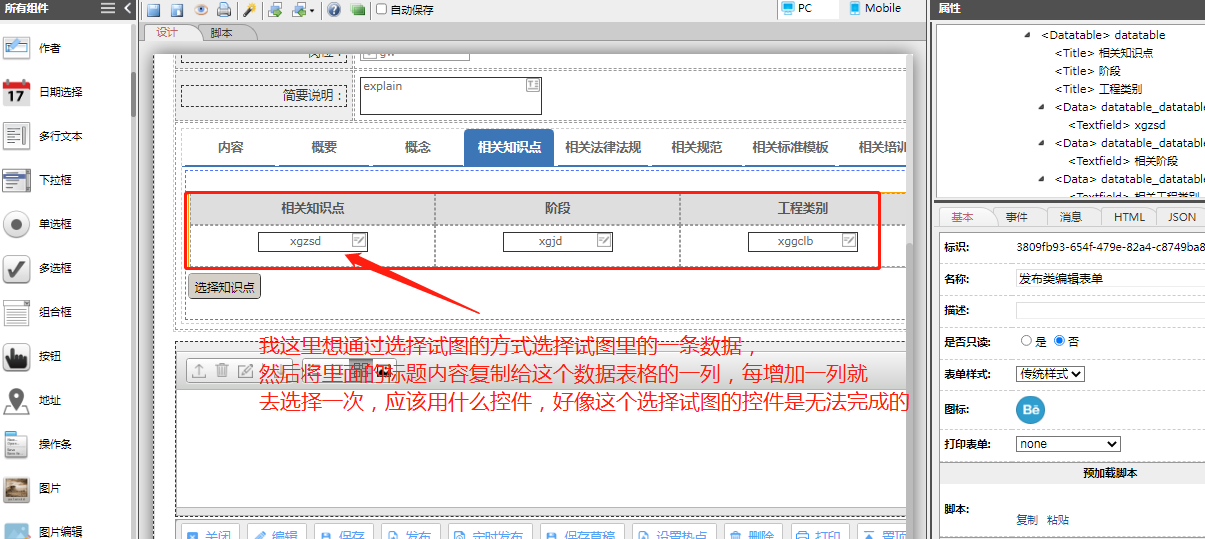This screenshot has height=539, width=1205.
Task: Click the import arrow icon in the toolbar
Action: coord(274,10)
